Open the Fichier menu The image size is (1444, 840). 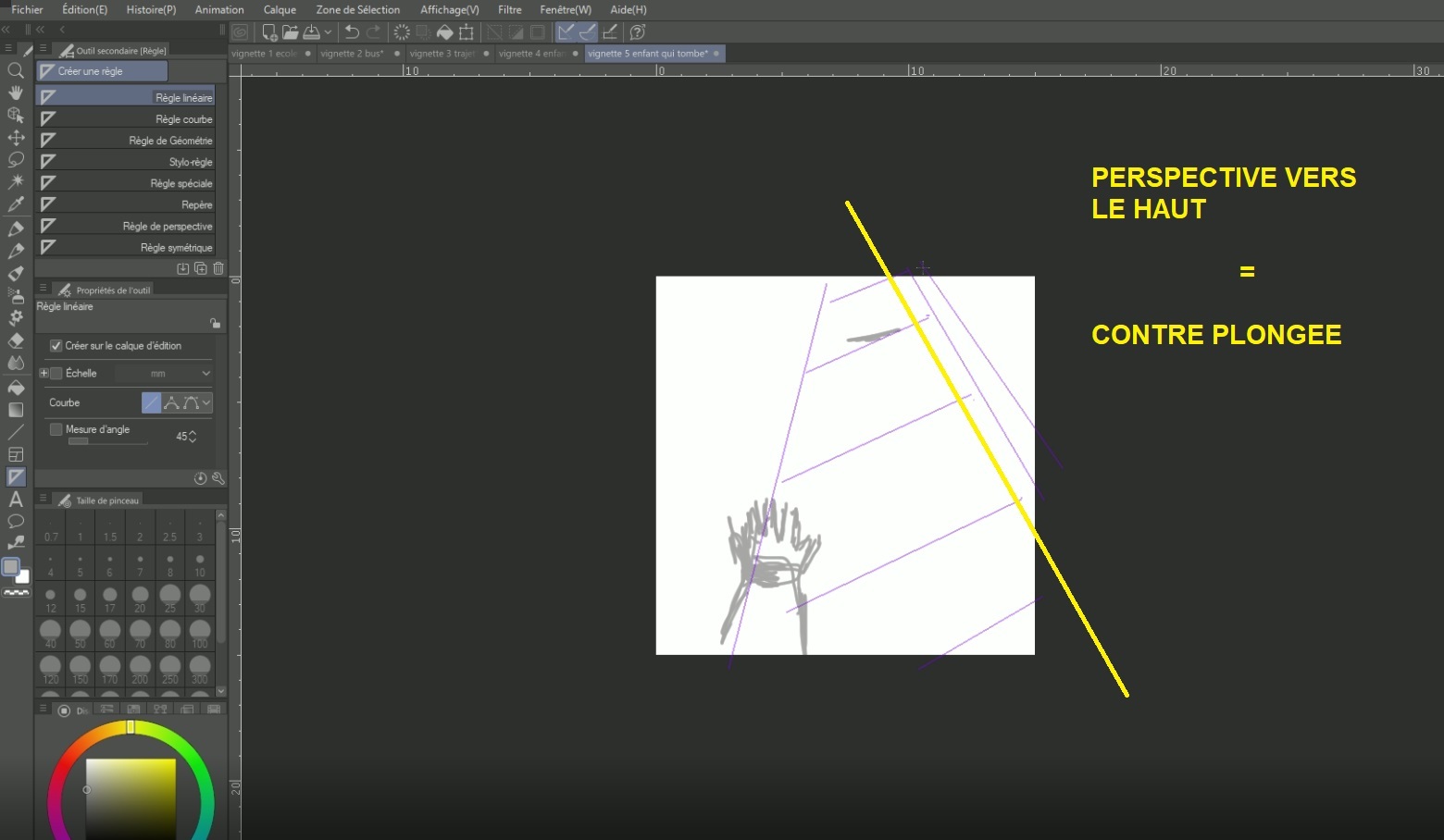coord(27,9)
